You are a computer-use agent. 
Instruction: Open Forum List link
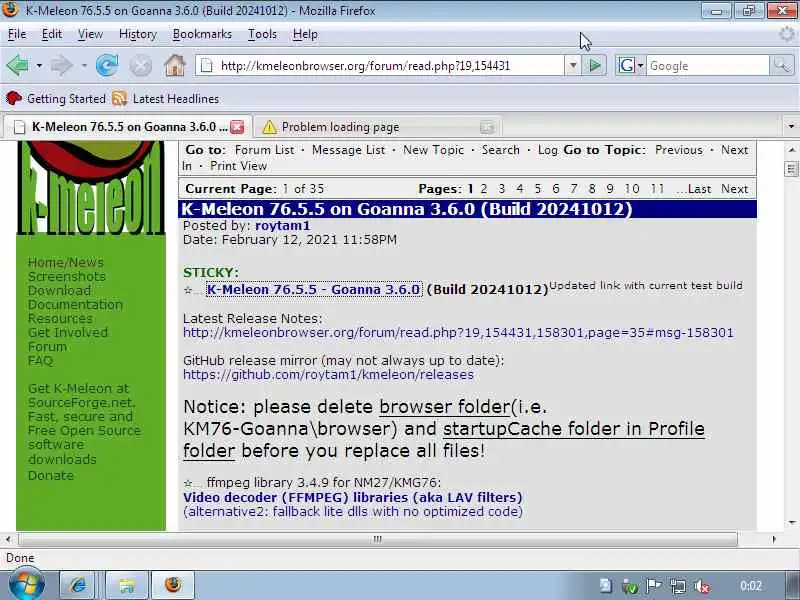pos(264,150)
